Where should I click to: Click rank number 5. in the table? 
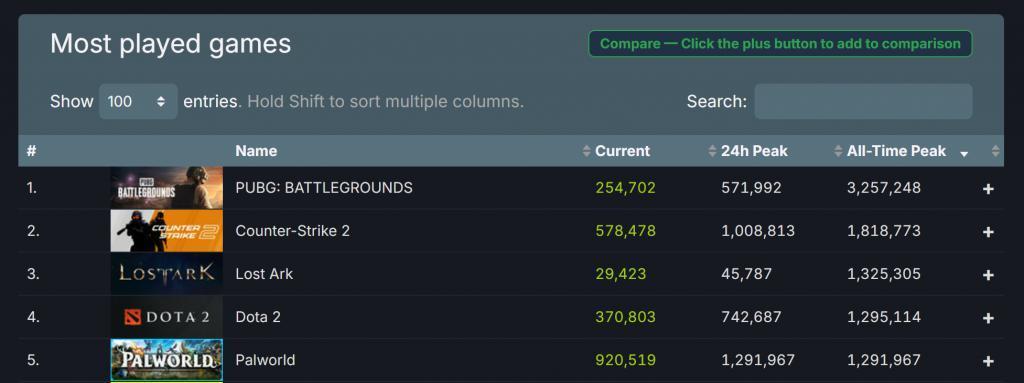pyautogui.click(x=33, y=360)
